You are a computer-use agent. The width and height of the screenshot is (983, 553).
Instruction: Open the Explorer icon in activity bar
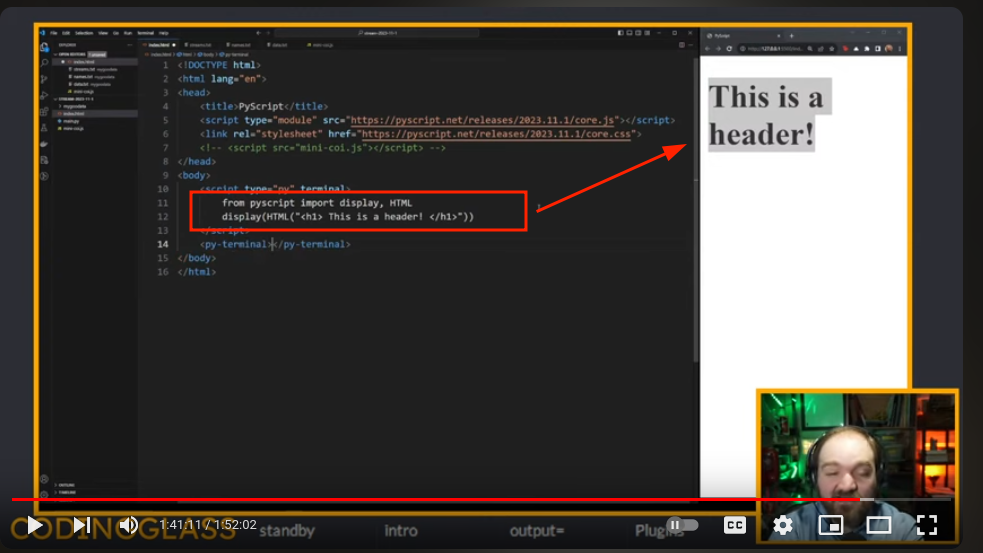coord(44,46)
